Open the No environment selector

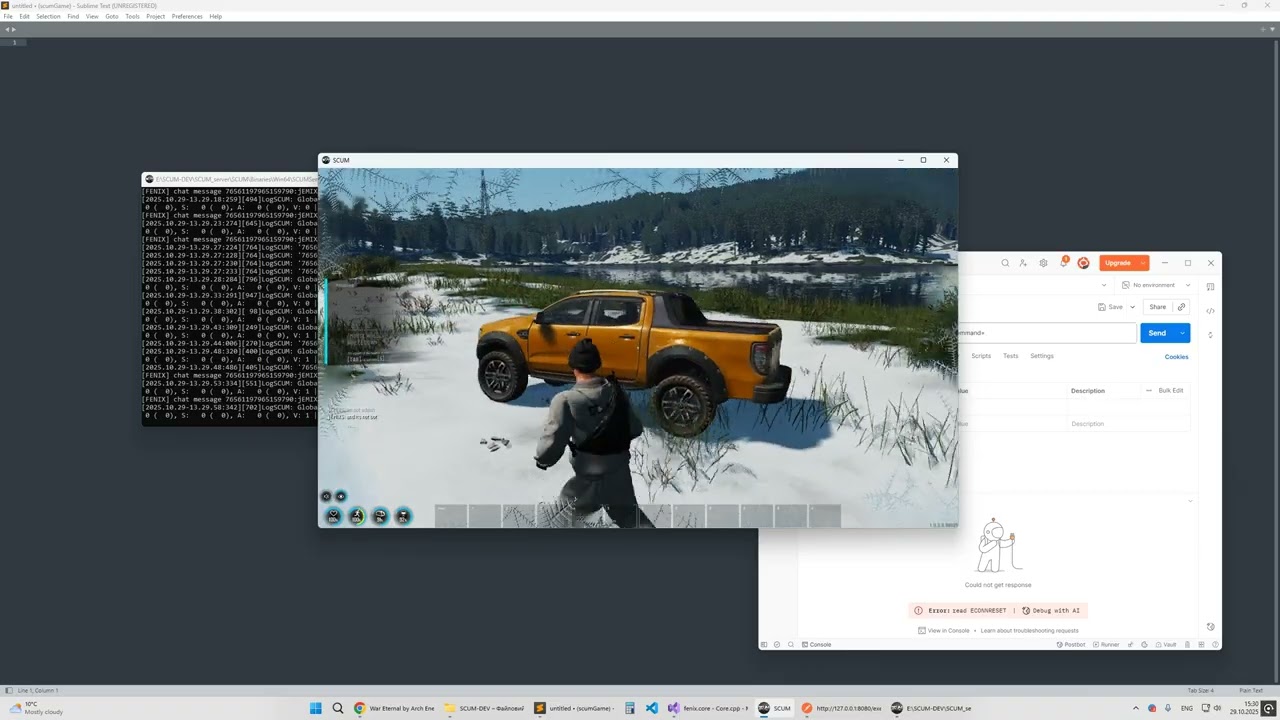[x=1156, y=285]
